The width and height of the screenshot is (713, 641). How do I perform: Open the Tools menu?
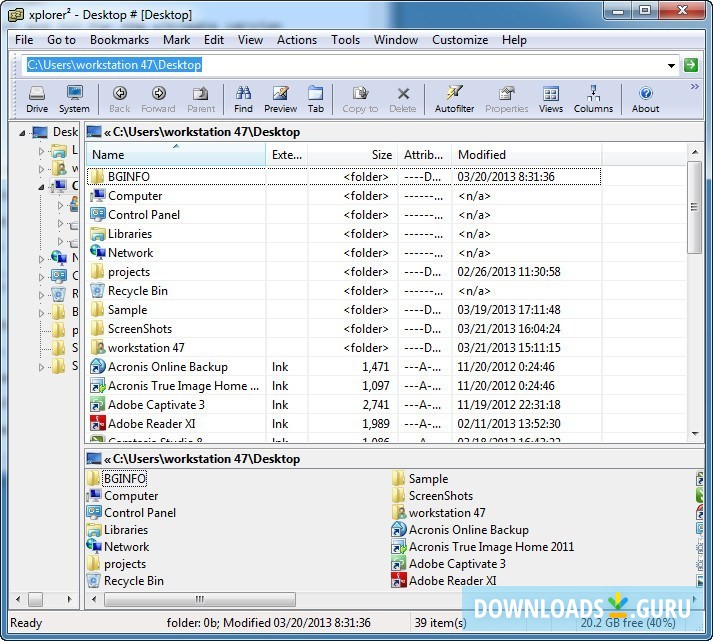click(x=346, y=40)
